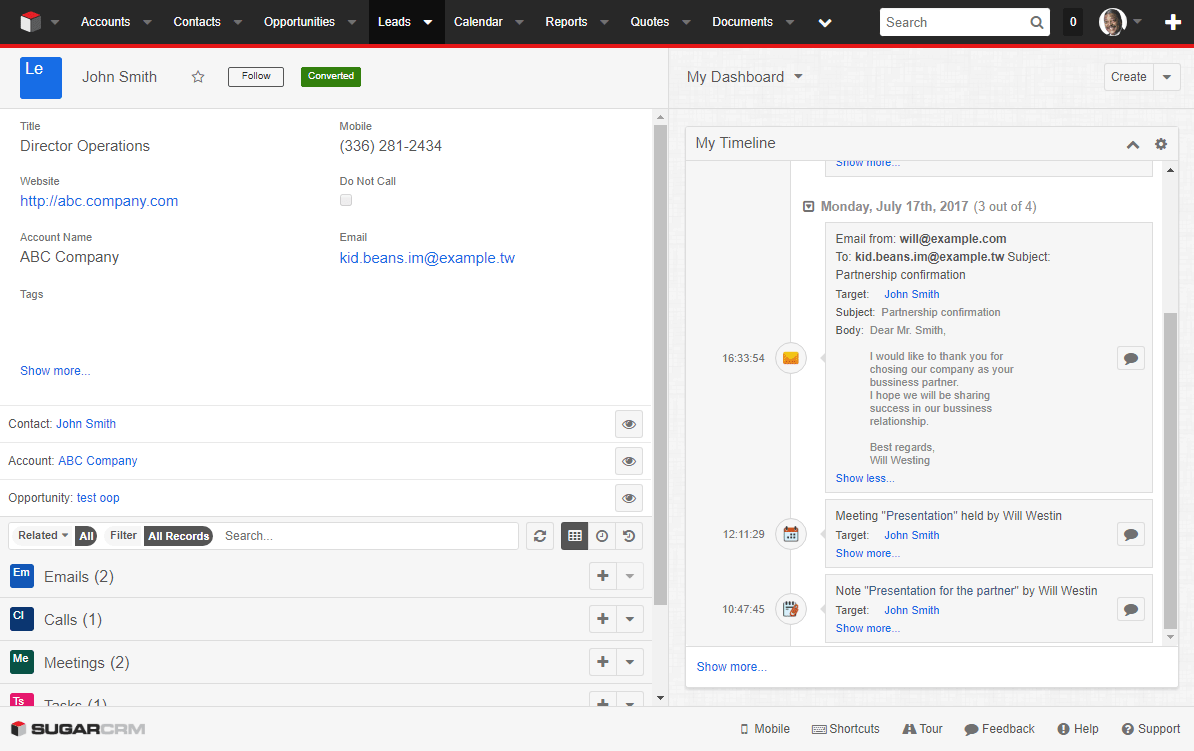Preview the Contact John Smith record
The width and height of the screenshot is (1194, 751).
tap(629, 424)
